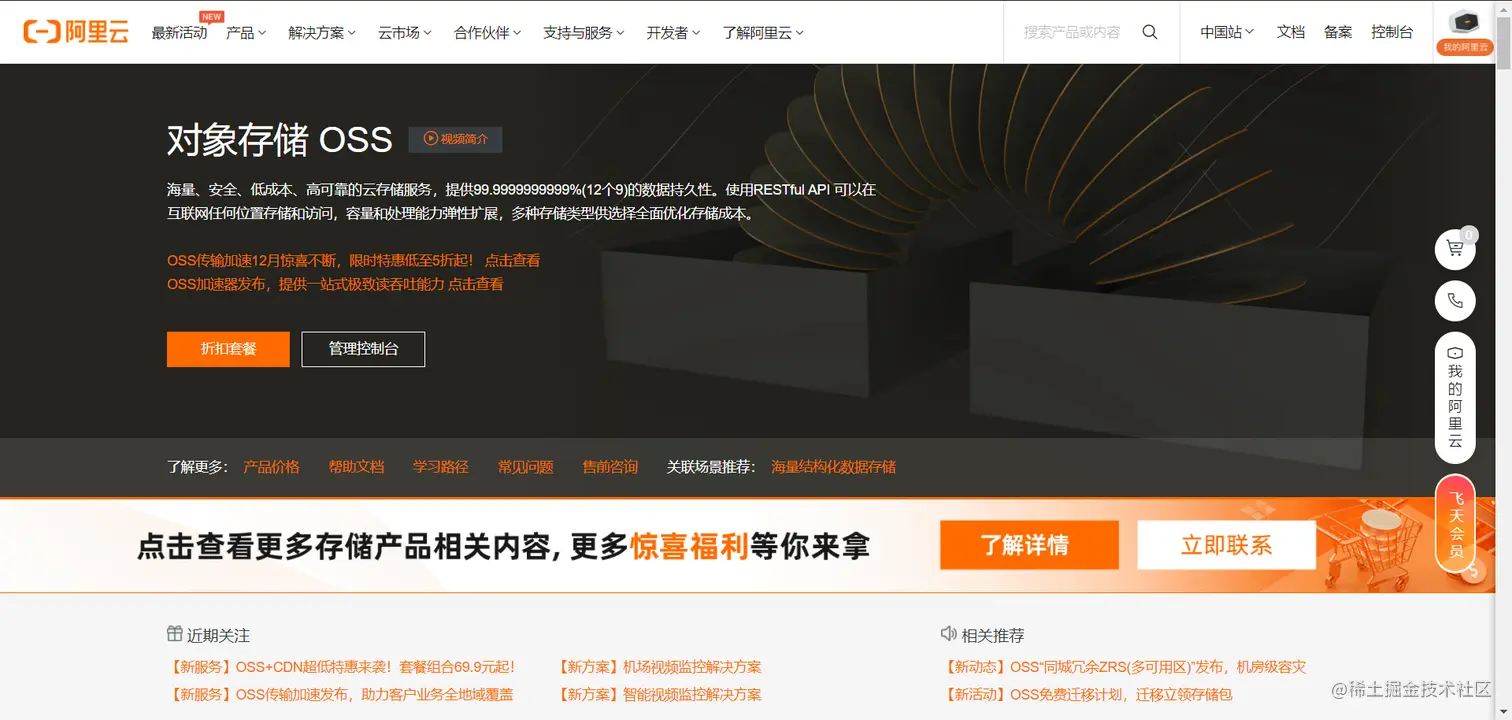The height and width of the screenshot is (720, 1512).
Task: Expand the 开发者 dropdown menu
Action: tap(674, 32)
